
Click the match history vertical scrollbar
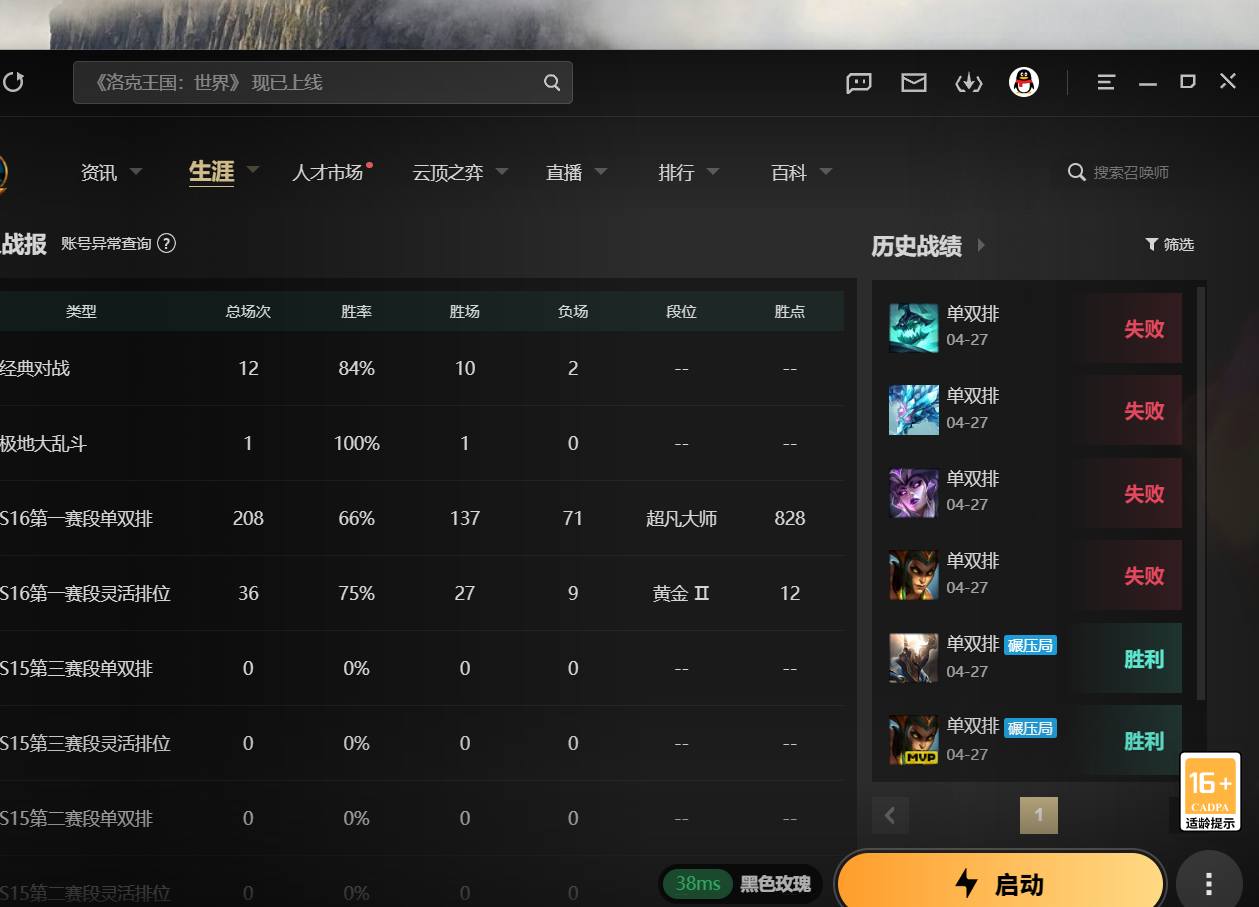1201,494
